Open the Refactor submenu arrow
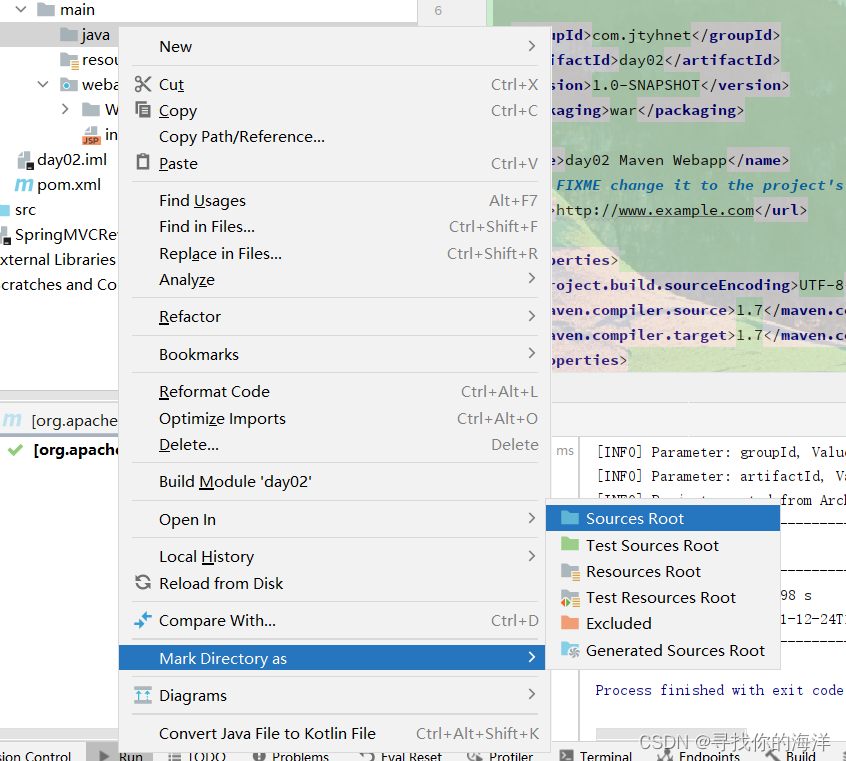 531,316
